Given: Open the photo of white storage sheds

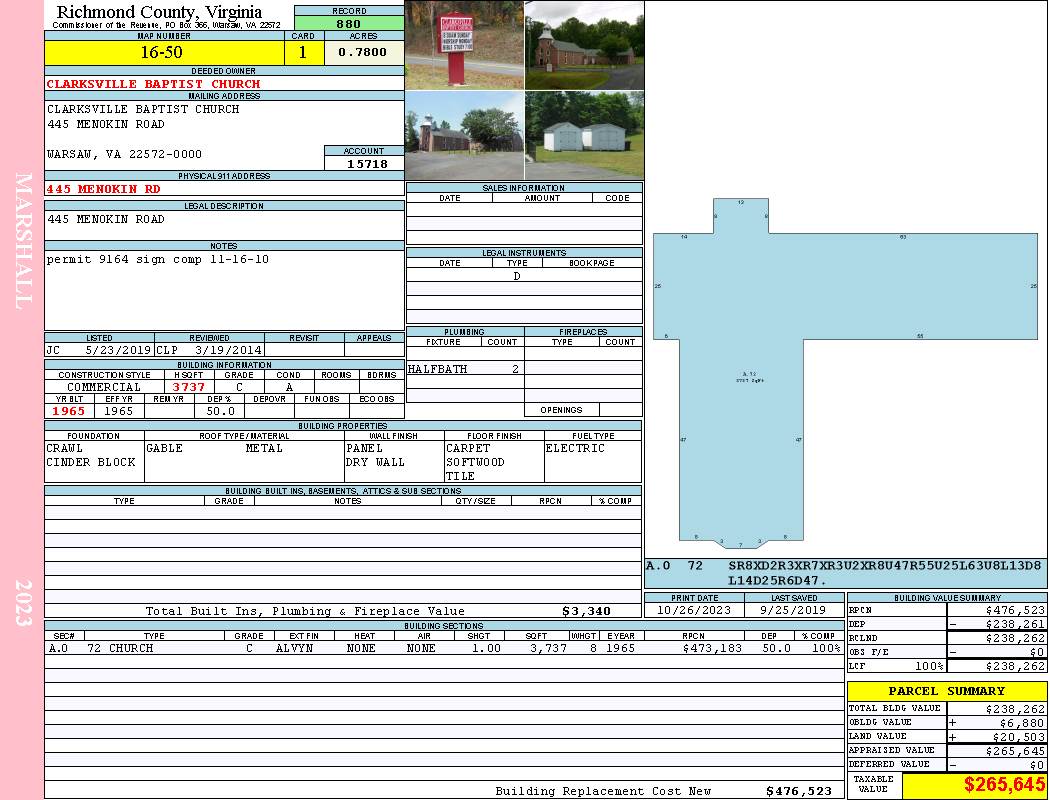Looking at the screenshot, I should tap(585, 135).
